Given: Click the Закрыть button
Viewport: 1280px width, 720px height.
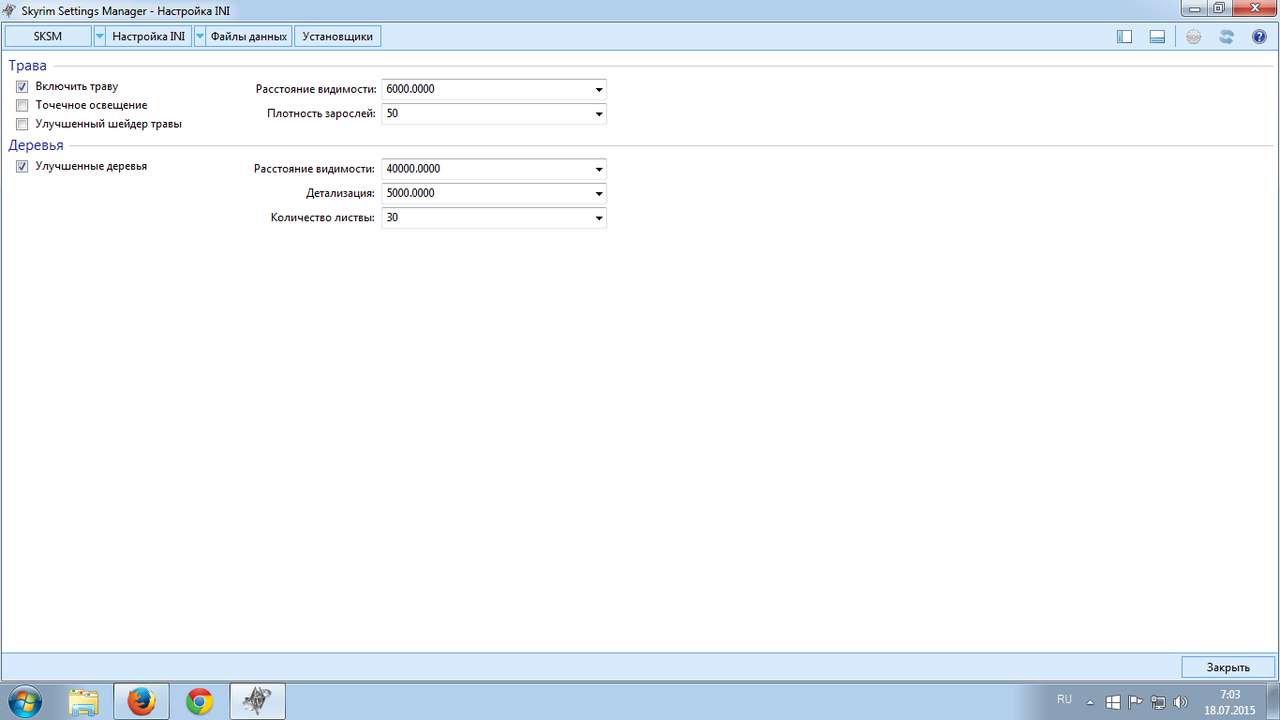Looking at the screenshot, I should (x=1228, y=667).
